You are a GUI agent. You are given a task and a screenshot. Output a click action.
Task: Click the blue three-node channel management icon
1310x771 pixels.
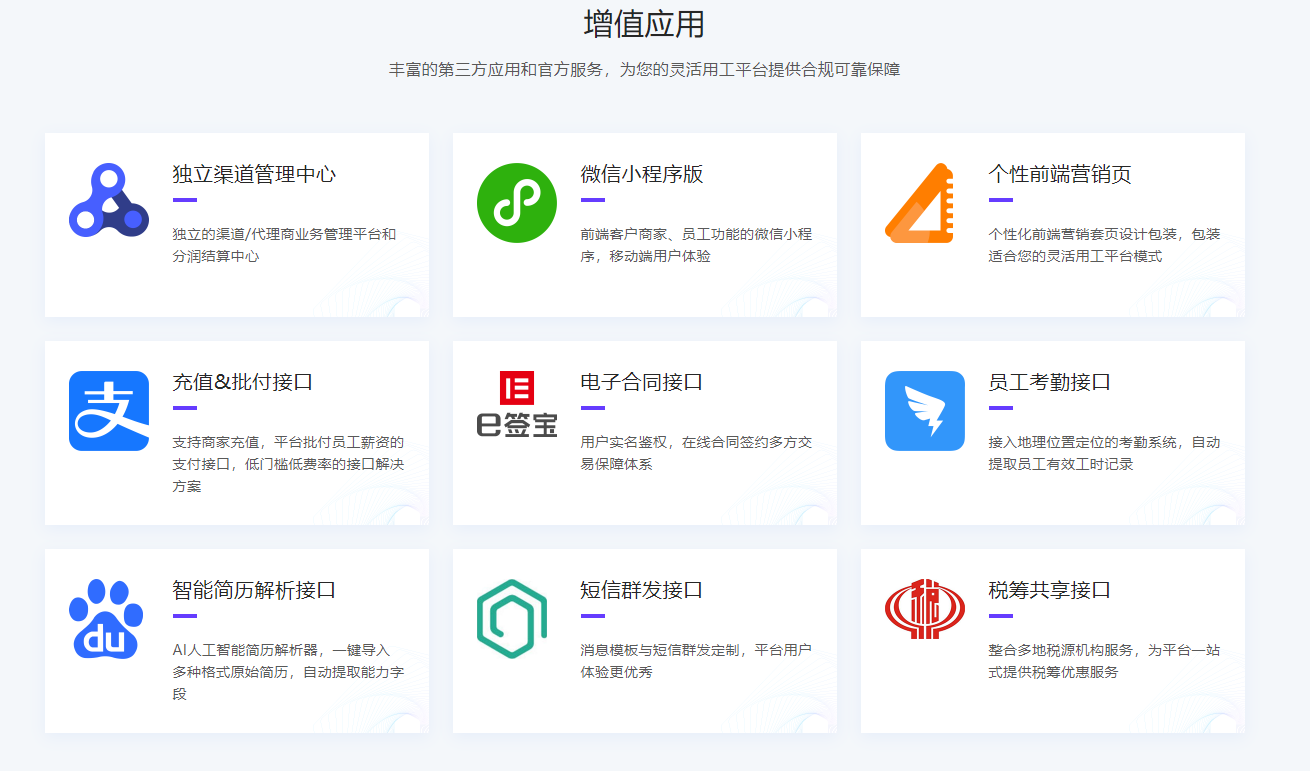click(109, 202)
